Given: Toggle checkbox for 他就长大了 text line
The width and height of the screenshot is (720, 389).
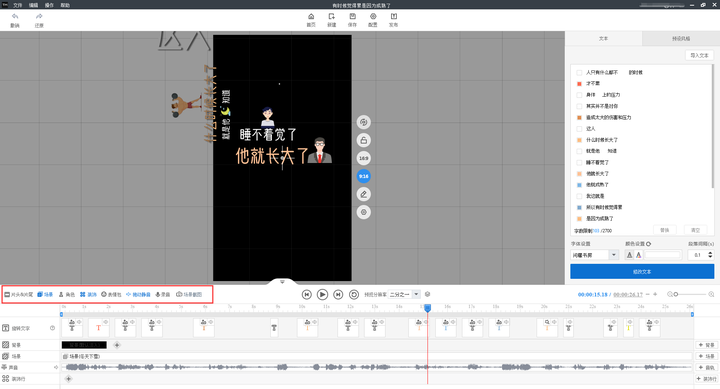Looking at the screenshot, I should tap(579, 174).
